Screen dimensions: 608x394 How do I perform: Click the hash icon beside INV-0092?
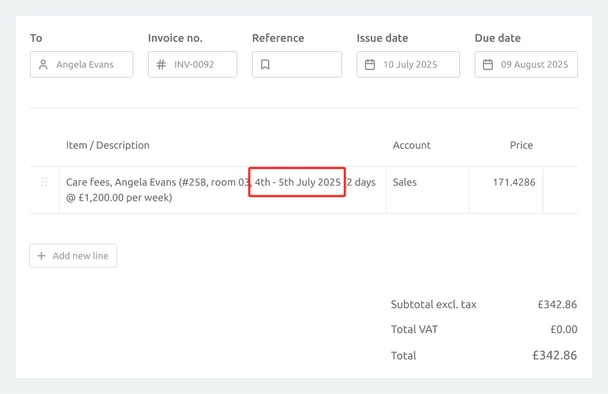point(161,64)
